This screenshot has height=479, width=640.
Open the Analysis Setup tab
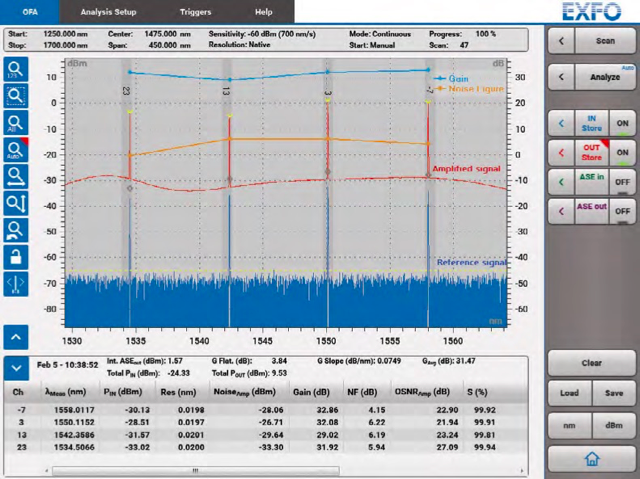109,11
